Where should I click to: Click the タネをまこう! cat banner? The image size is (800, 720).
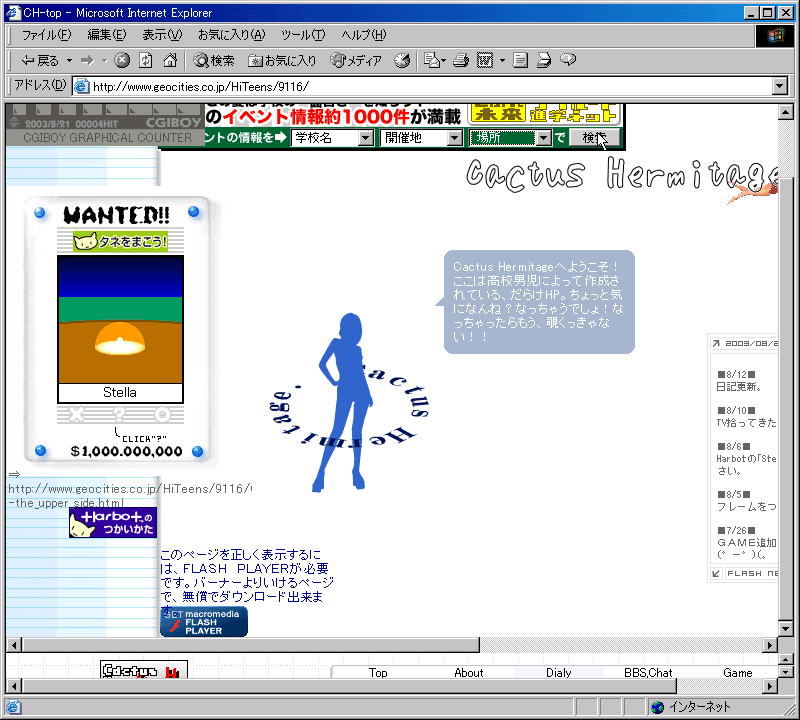[120, 241]
